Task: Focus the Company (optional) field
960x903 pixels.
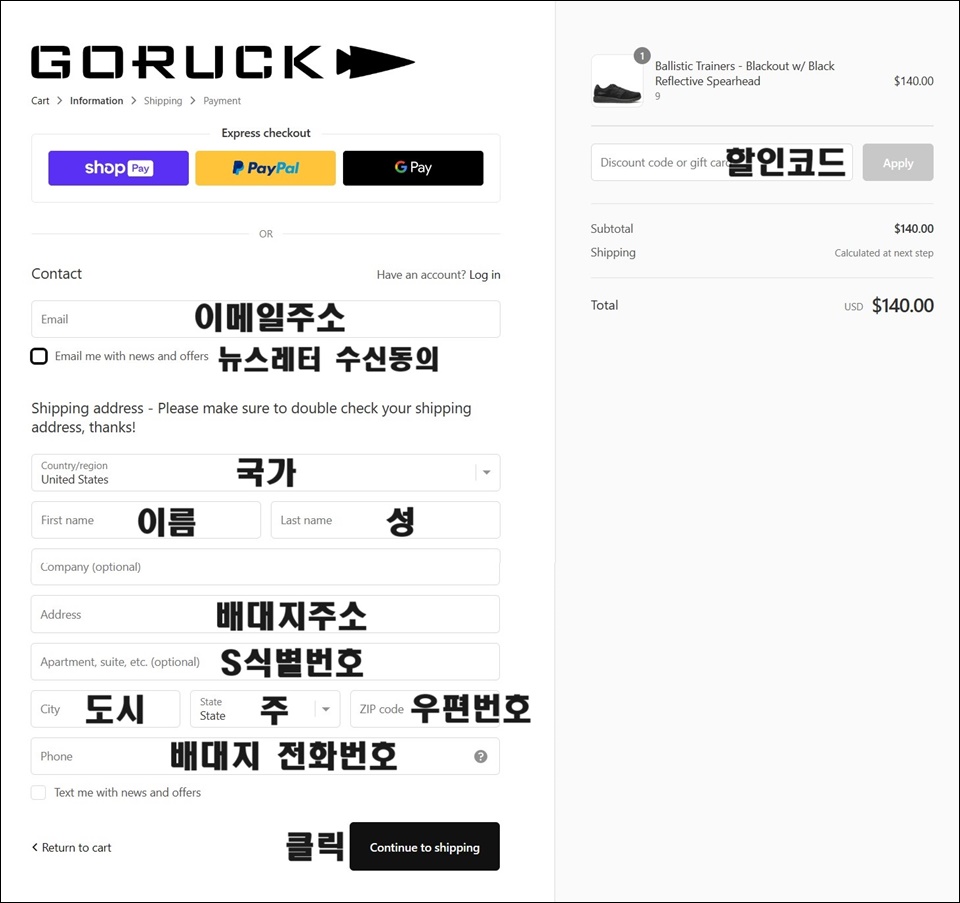Action: pos(266,567)
